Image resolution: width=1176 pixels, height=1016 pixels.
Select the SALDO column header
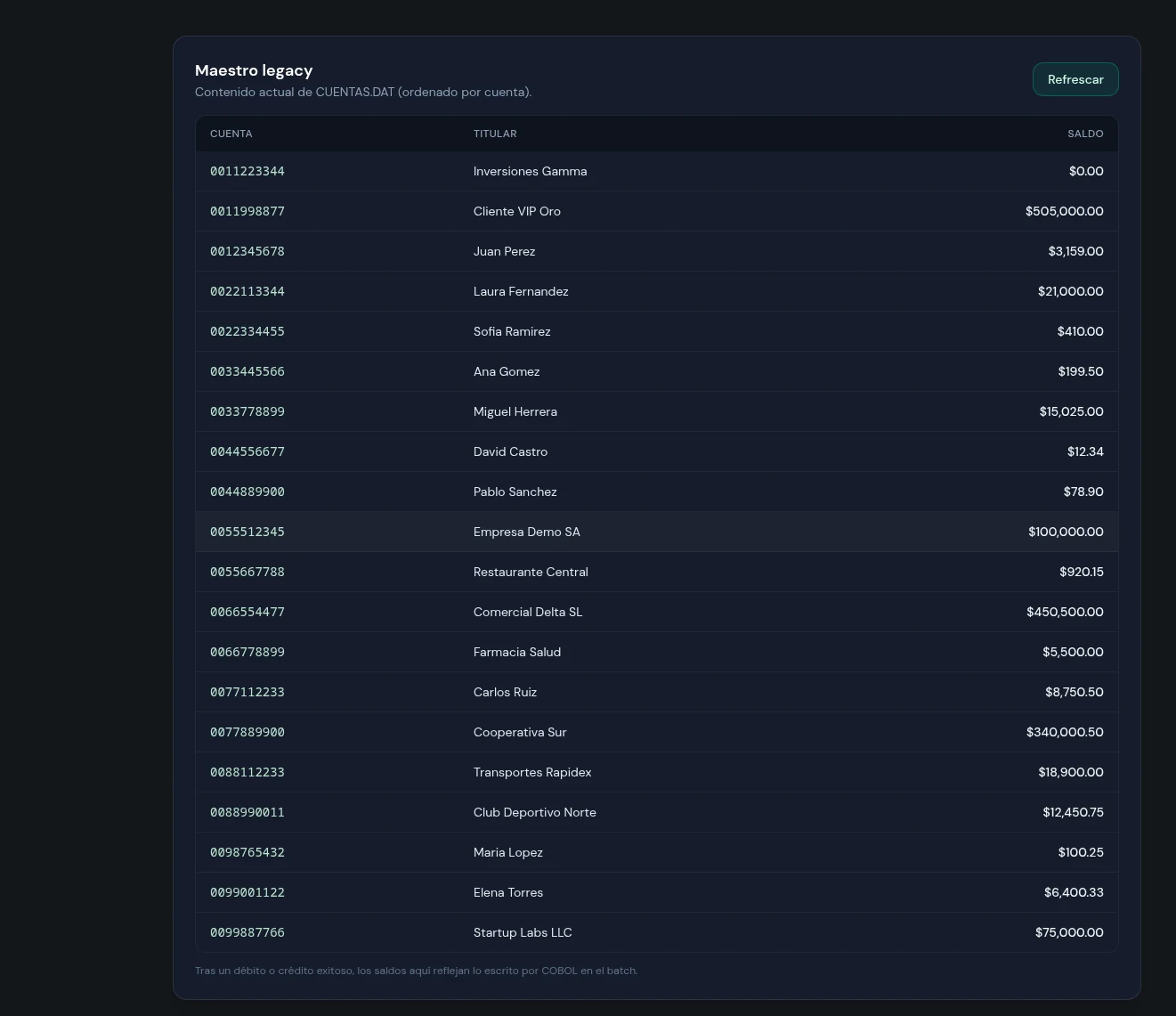coord(1085,134)
